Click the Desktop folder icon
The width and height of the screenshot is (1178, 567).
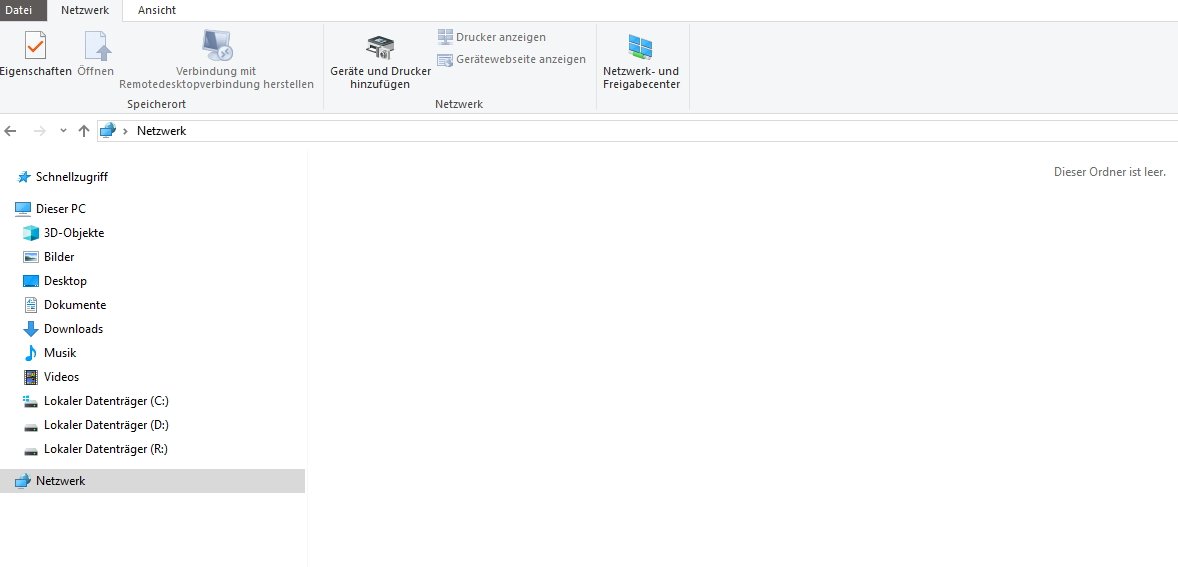click(31, 281)
